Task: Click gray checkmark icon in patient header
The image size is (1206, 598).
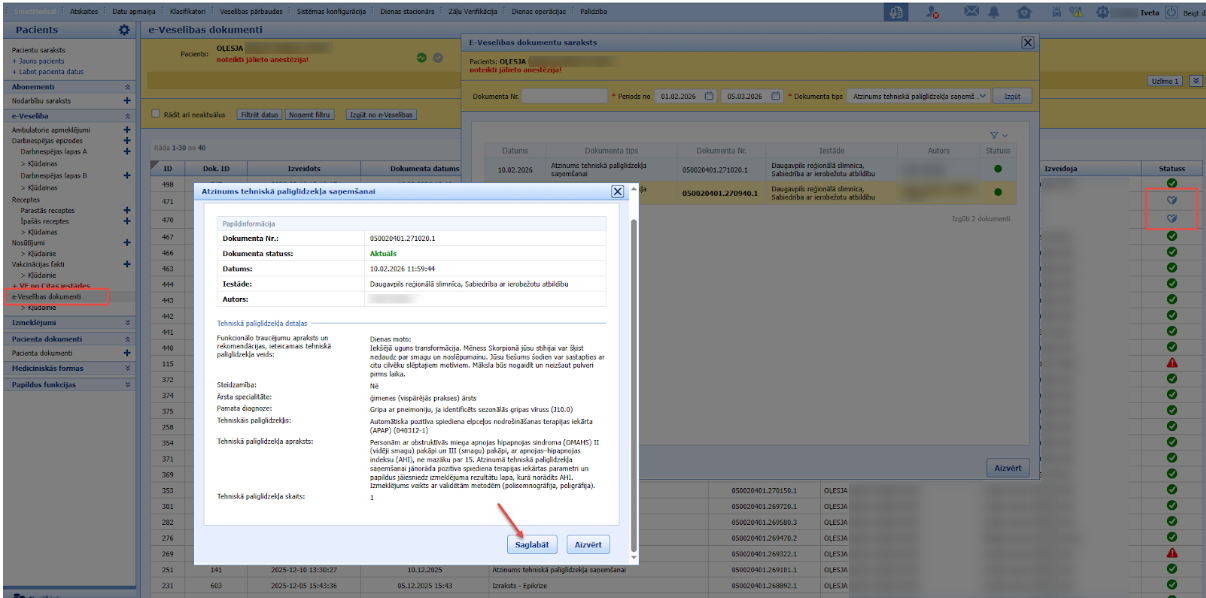Action: point(437,57)
